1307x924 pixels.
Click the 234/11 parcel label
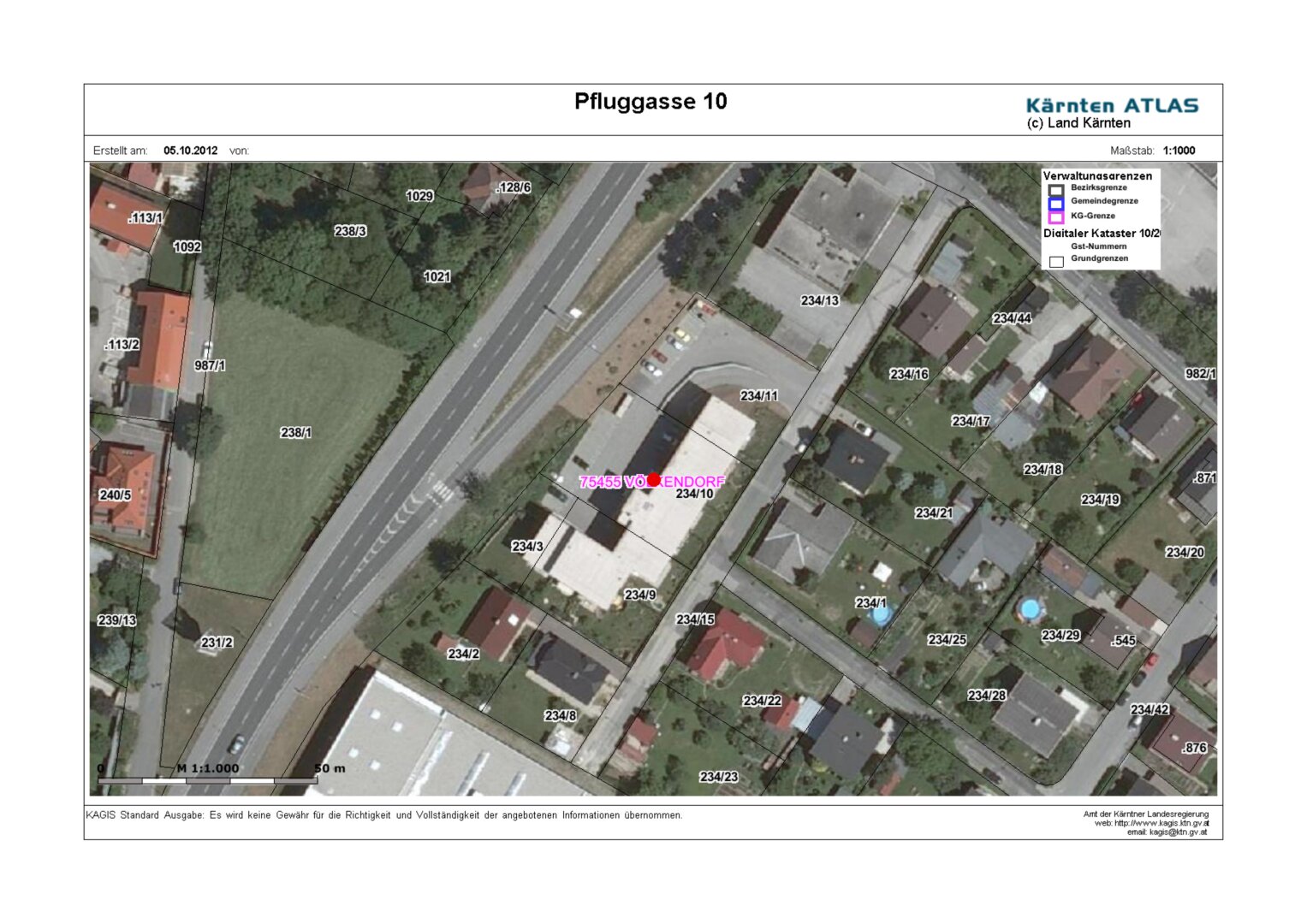click(758, 395)
